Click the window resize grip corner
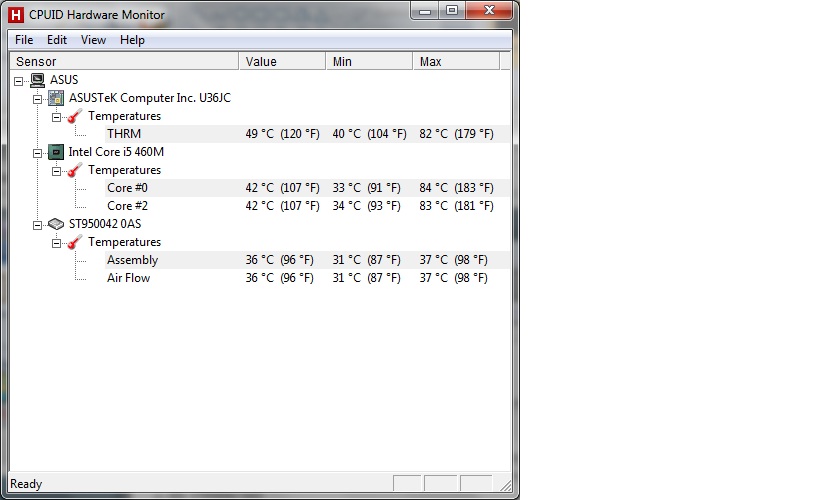819x500 pixels. coord(506,485)
